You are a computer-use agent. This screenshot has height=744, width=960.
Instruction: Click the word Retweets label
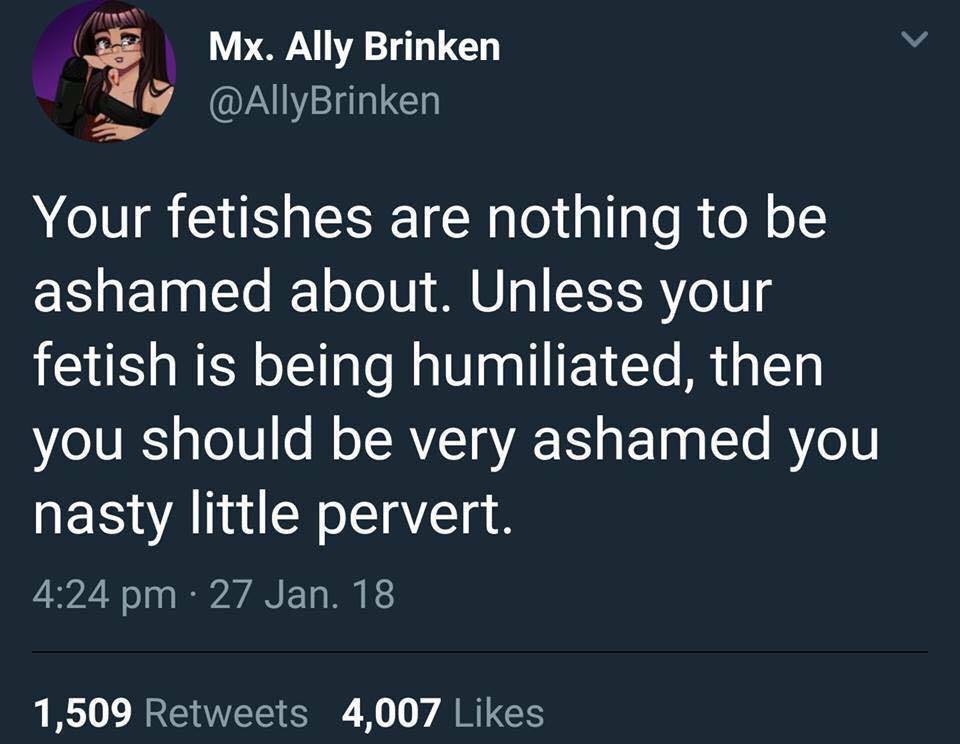click(227, 713)
